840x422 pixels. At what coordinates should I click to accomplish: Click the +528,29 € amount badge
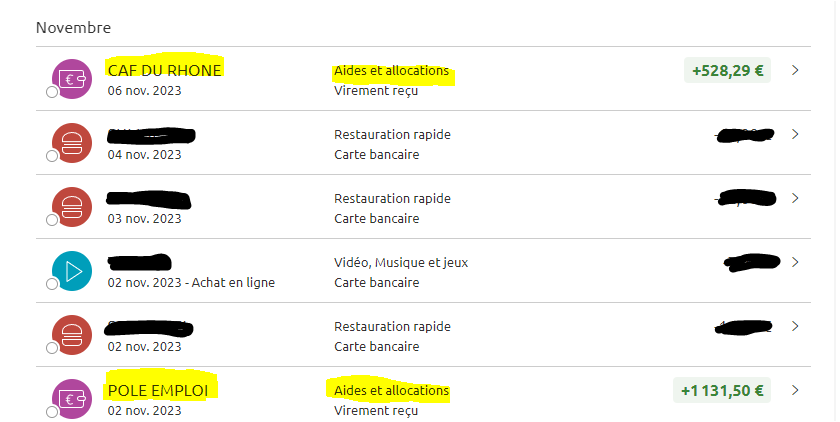tap(728, 70)
